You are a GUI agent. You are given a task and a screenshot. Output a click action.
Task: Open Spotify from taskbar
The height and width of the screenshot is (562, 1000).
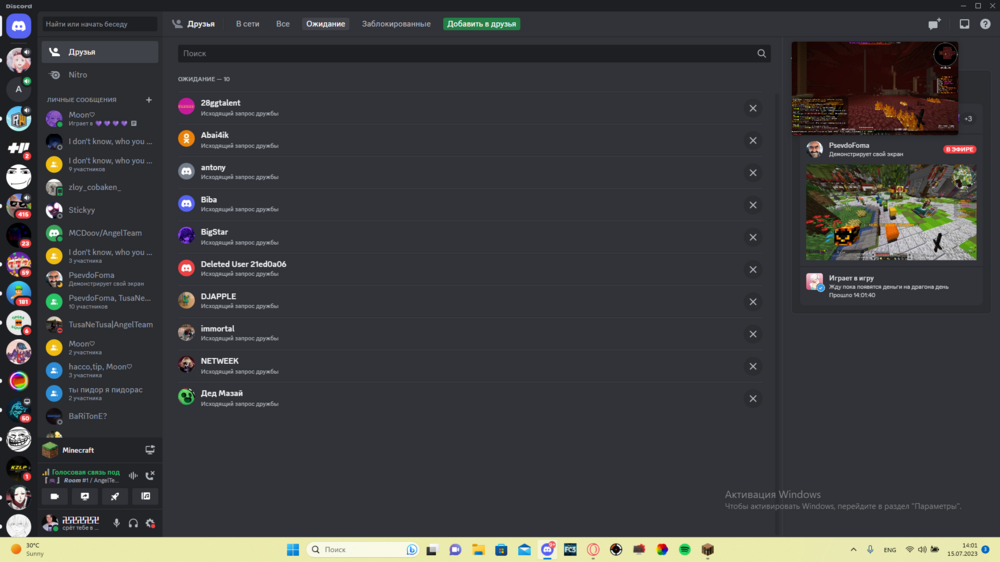(x=685, y=550)
